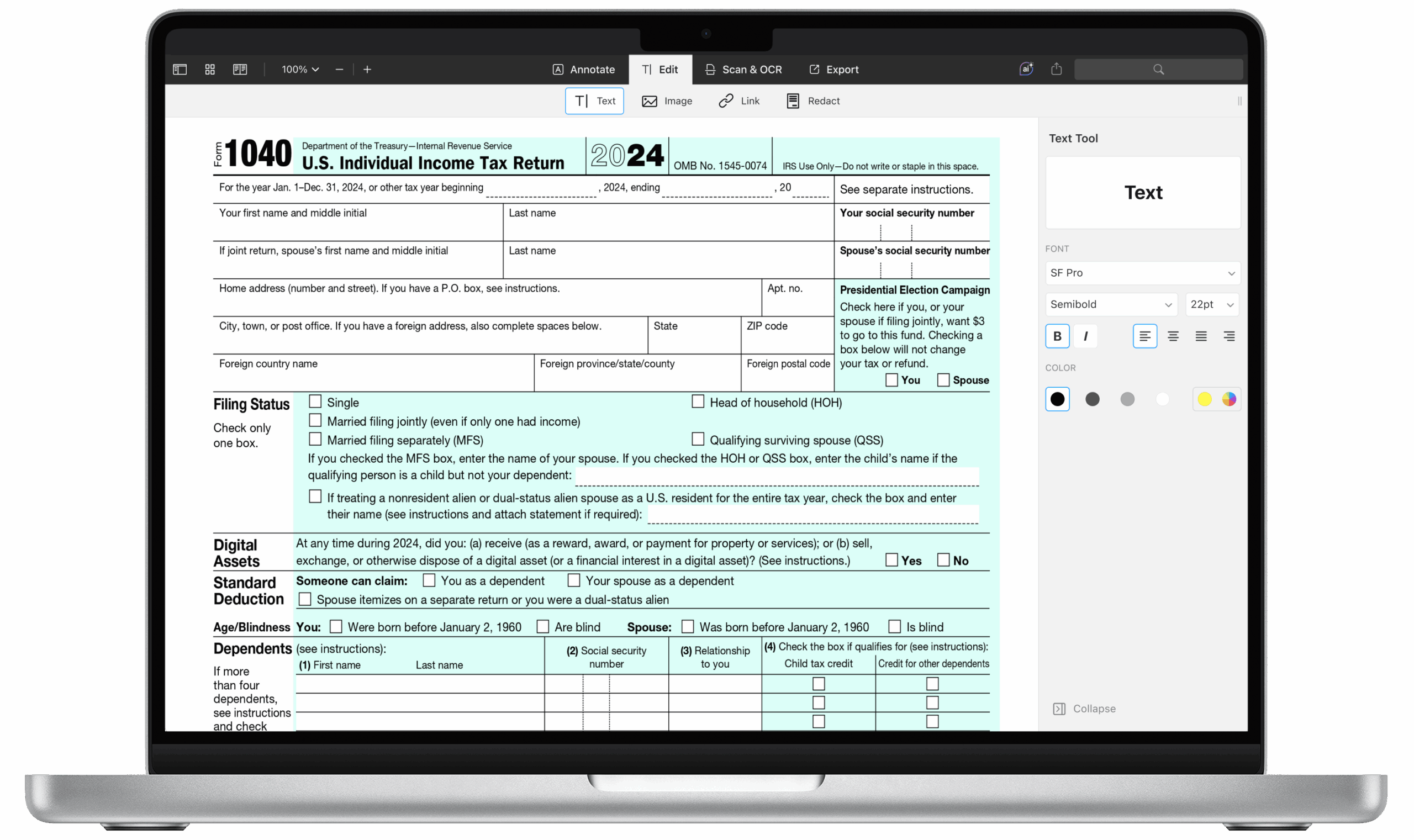Toggle the sidebar panel
This screenshot has width=1414, height=840.
(180, 69)
